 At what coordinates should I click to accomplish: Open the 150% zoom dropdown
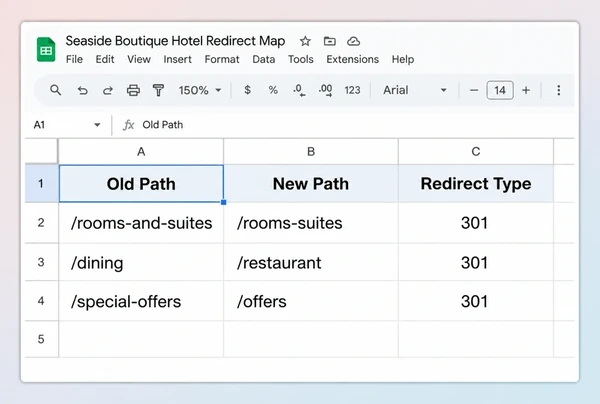(x=200, y=90)
